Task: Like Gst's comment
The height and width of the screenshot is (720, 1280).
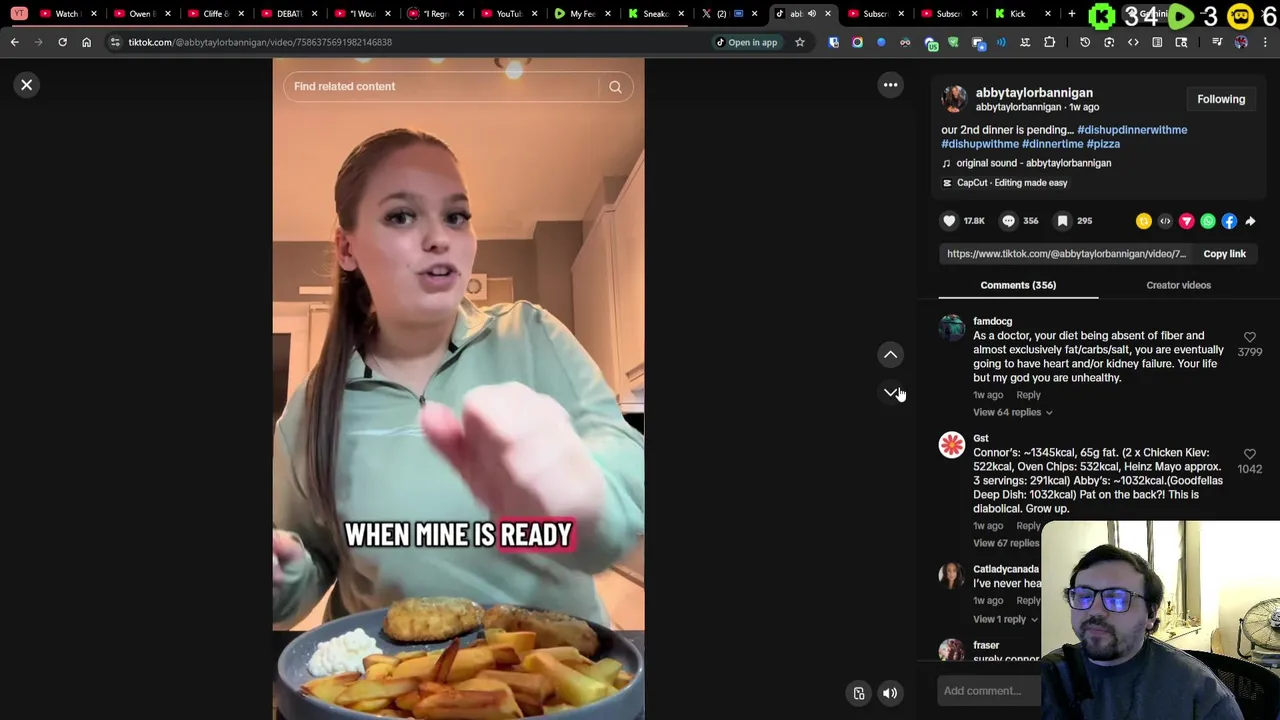Action: tap(1249, 455)
